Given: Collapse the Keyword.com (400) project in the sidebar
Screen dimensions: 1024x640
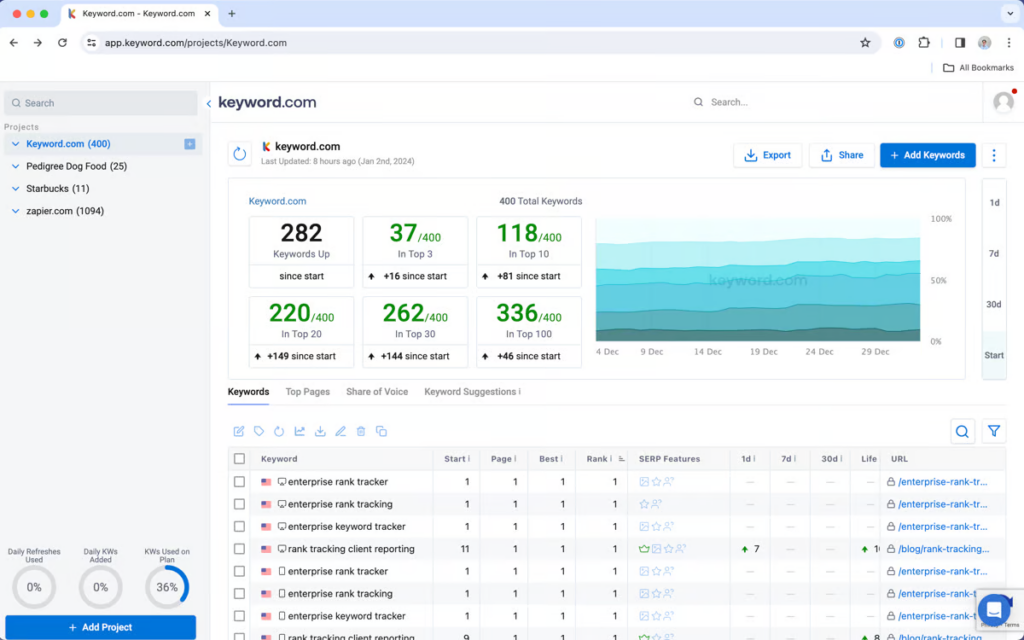Looking at the screenshot, I should (14, 144).
